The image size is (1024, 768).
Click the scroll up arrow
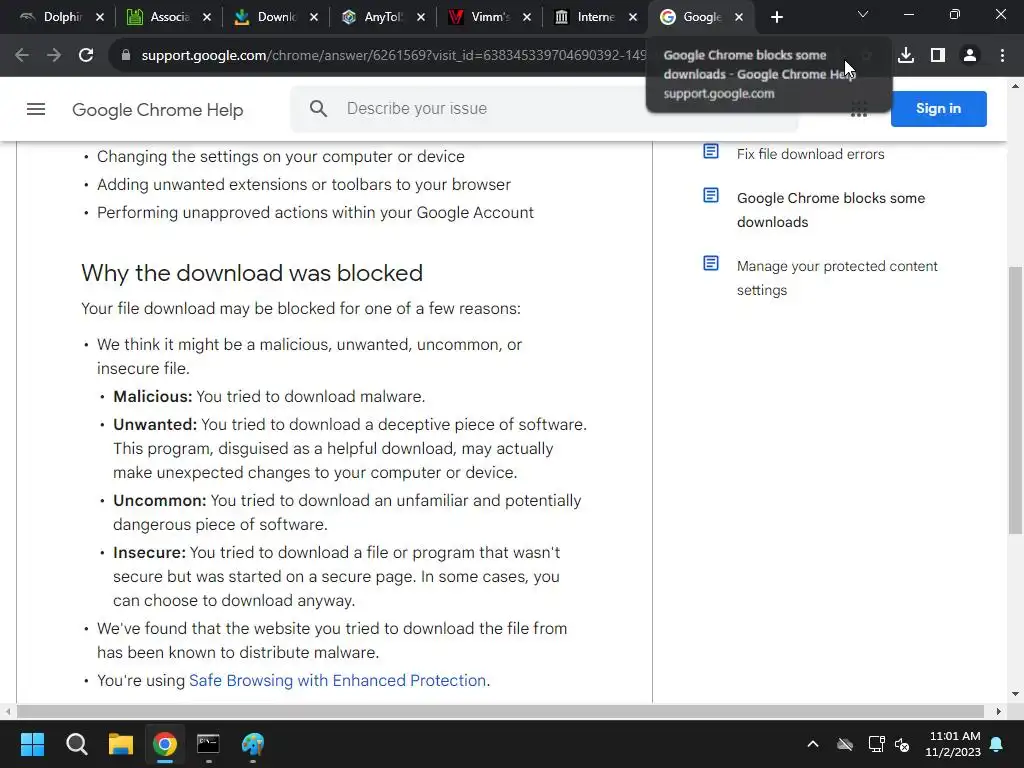tap(1016, 86)
